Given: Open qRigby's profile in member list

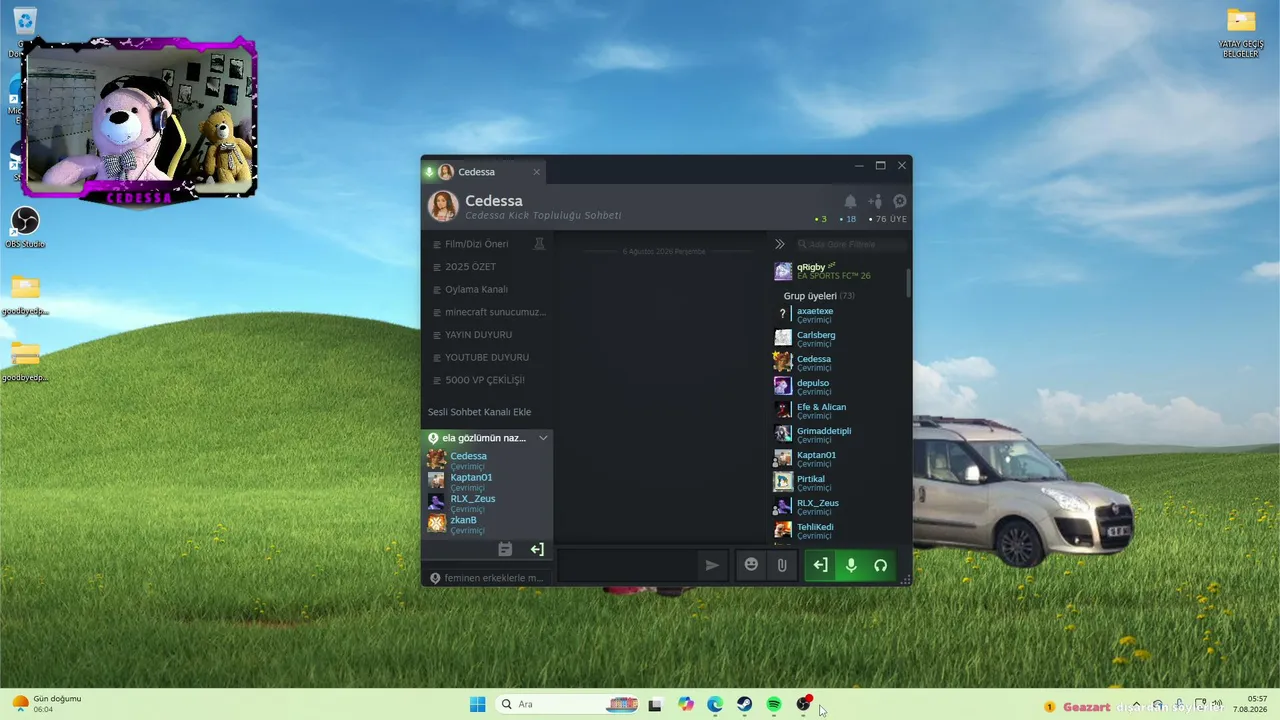Looking at the screenshot, I should coord(839,271).
